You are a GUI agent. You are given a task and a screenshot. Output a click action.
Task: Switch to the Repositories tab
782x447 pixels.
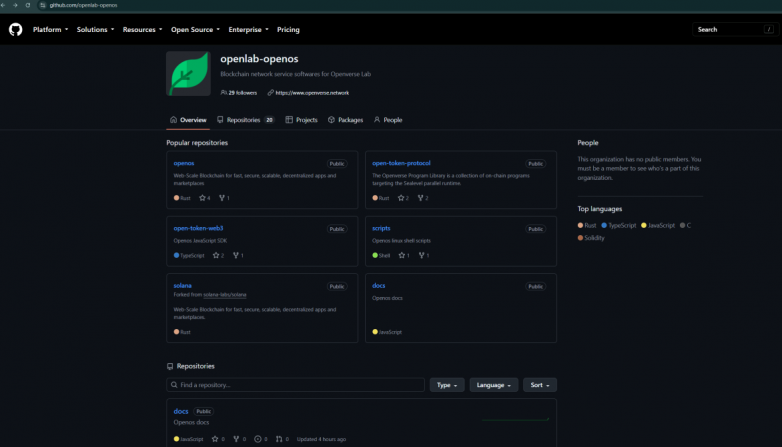pyautogui.click(x=245, y=120)
